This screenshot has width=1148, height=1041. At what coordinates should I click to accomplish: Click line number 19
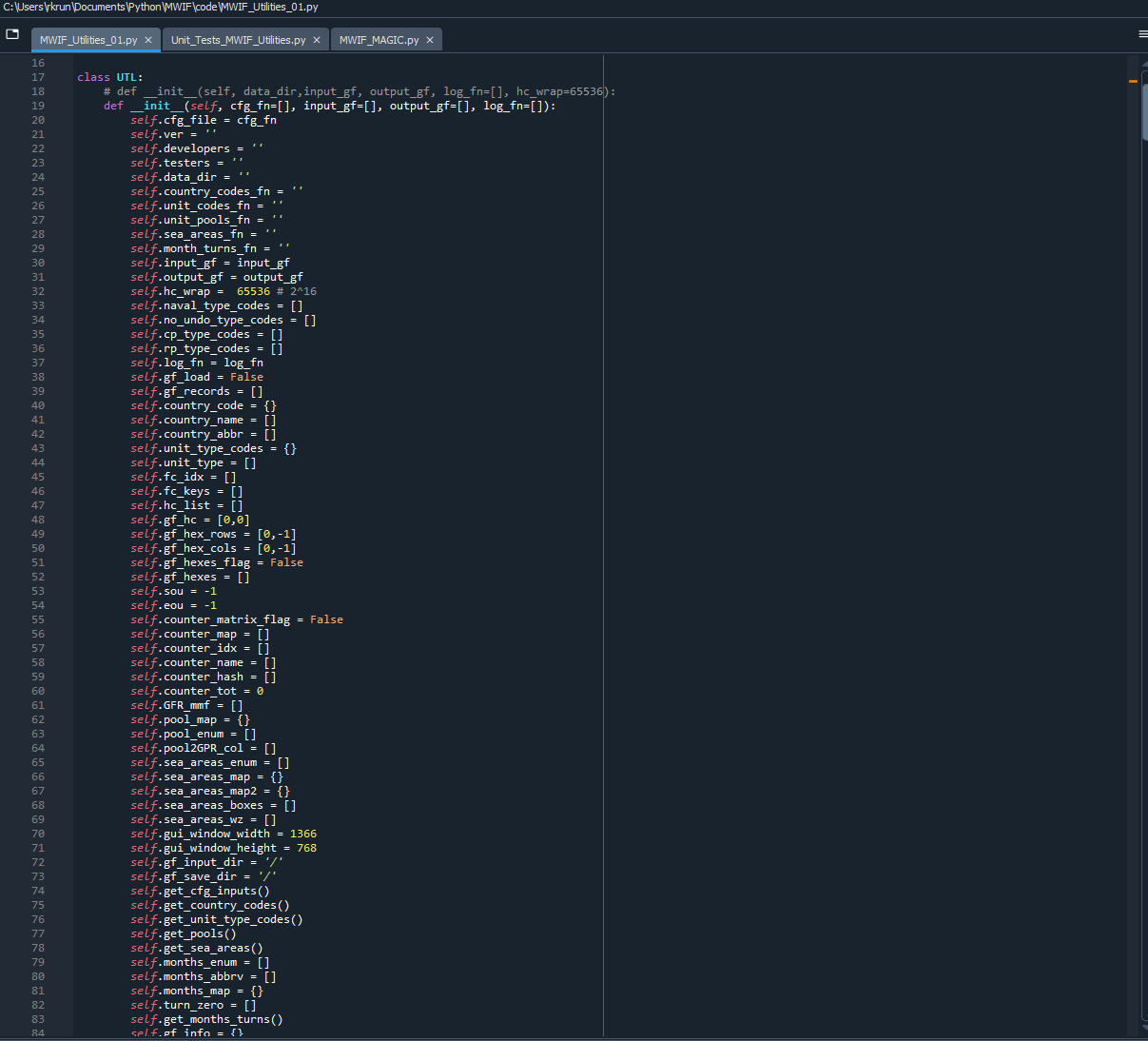click(x=38, y=106)
